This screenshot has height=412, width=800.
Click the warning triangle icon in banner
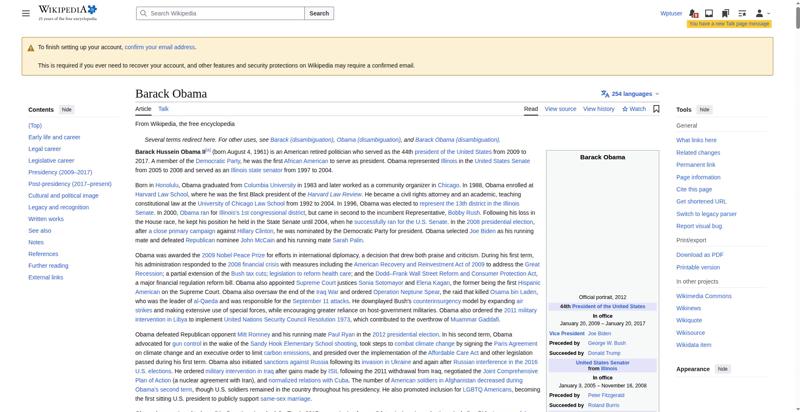pos(31,47)
